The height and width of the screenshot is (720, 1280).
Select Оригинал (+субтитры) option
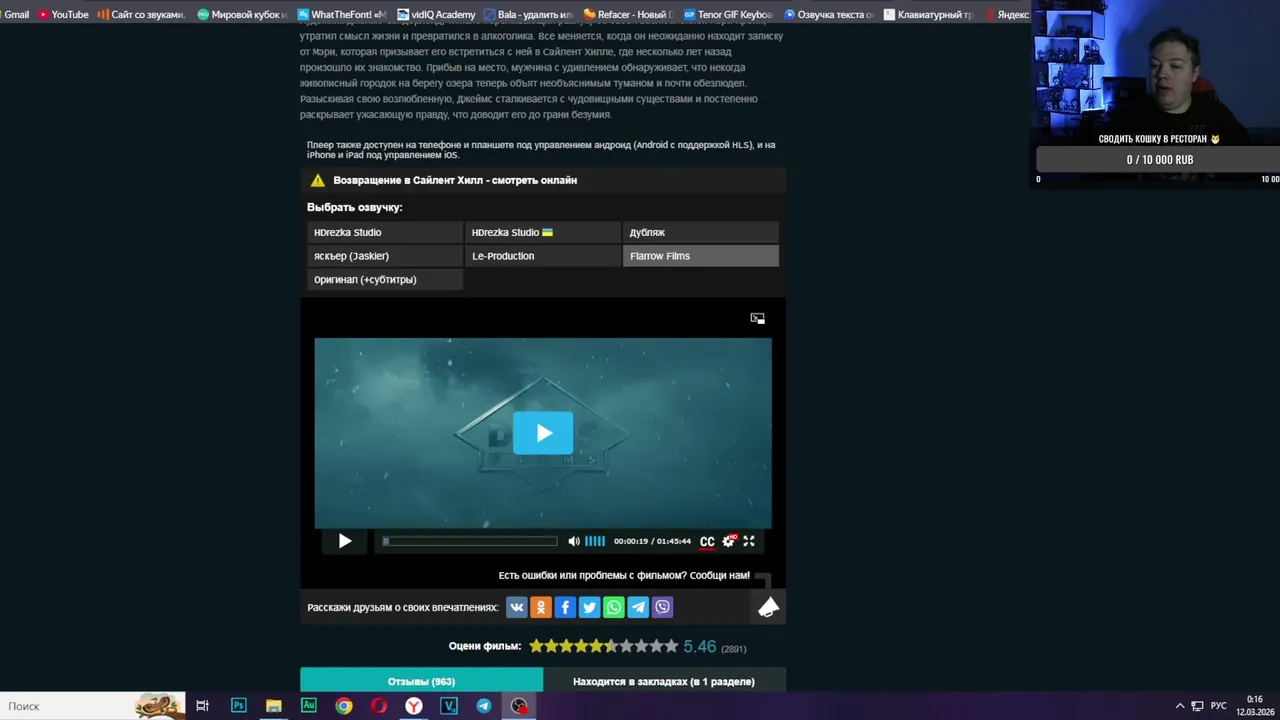click(x=385, y=280)
